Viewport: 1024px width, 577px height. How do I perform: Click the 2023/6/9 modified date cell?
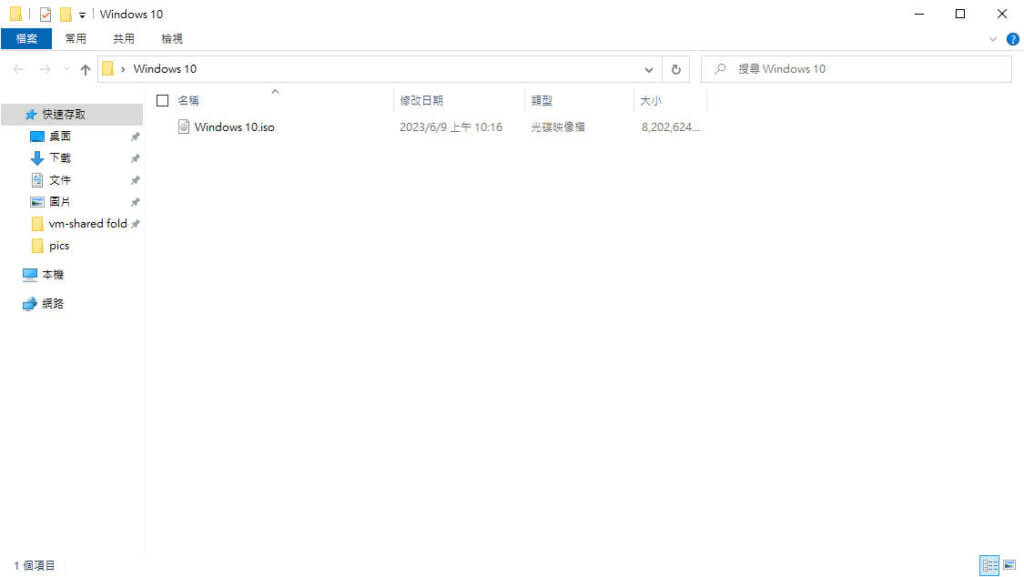click(451, 127)
